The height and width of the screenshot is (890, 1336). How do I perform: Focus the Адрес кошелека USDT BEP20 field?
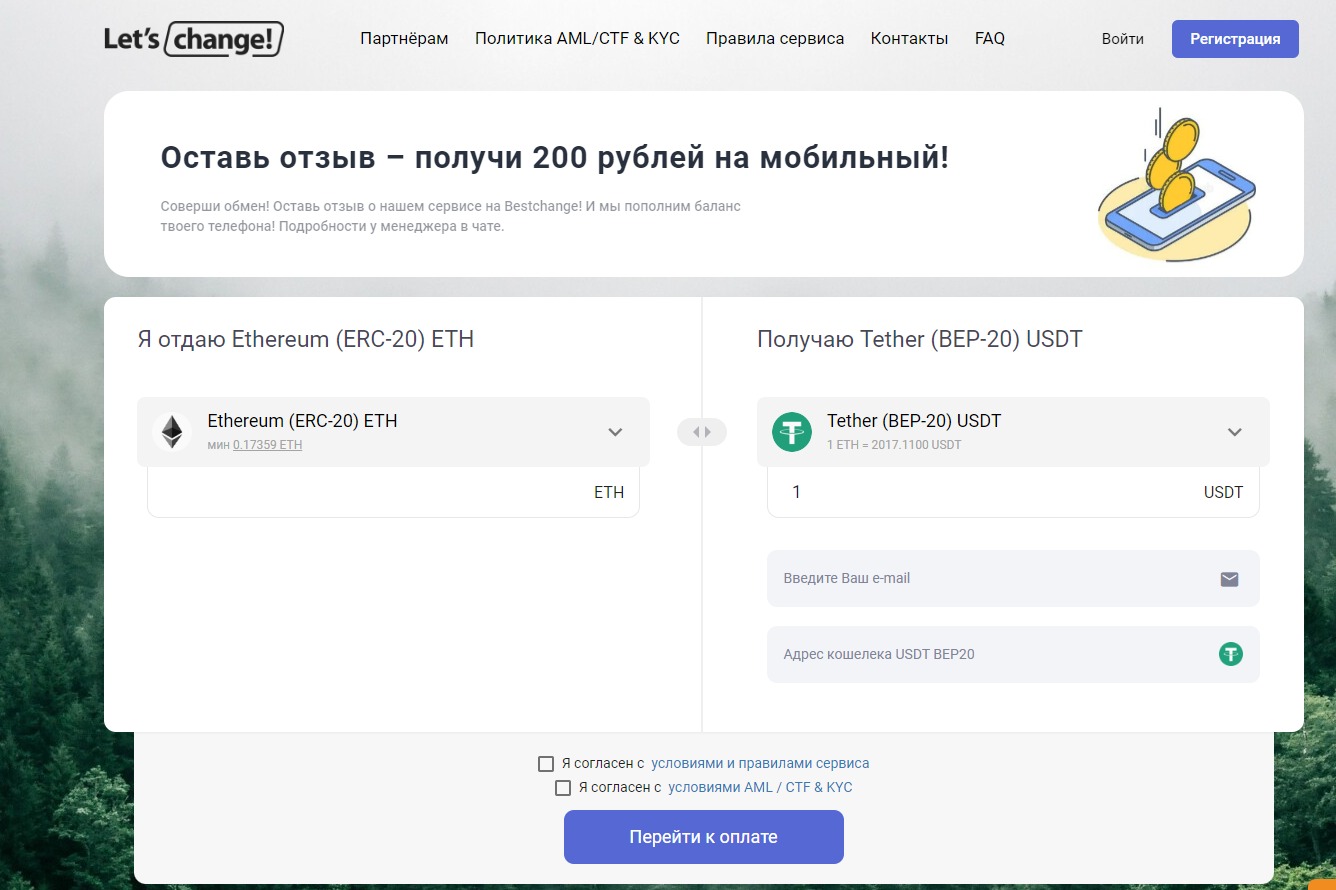click(1013, 654)
